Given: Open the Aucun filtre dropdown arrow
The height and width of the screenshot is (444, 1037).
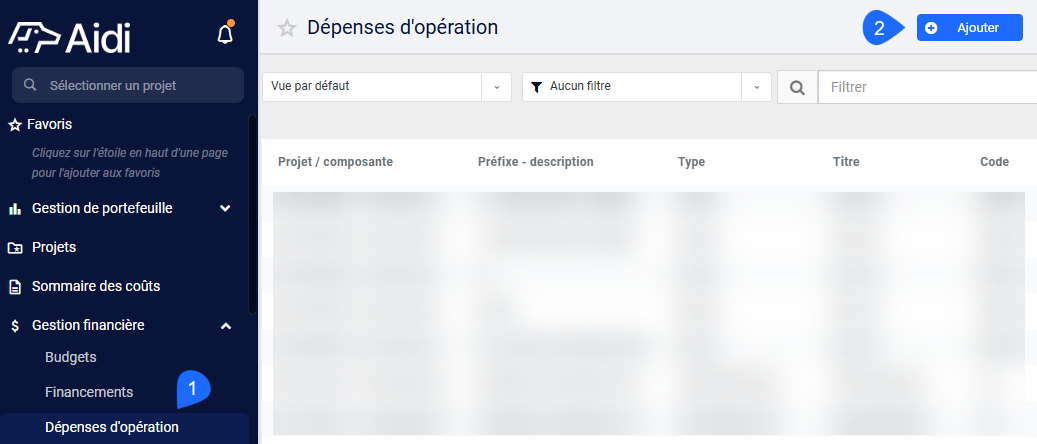Looking at the screenshot, I should [x=757, y=87].
